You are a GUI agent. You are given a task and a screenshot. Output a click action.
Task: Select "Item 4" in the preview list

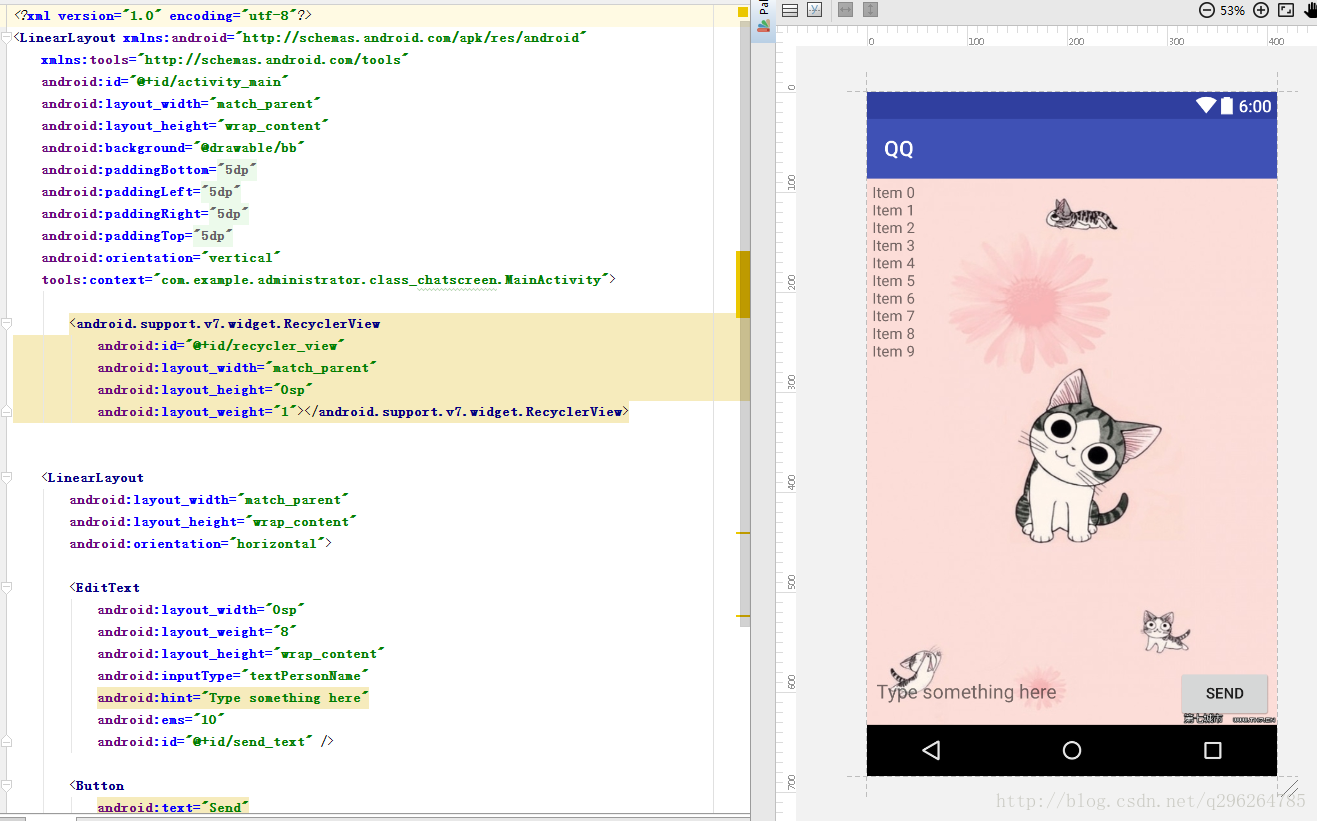pyautogui.click(x=893, y=263)
